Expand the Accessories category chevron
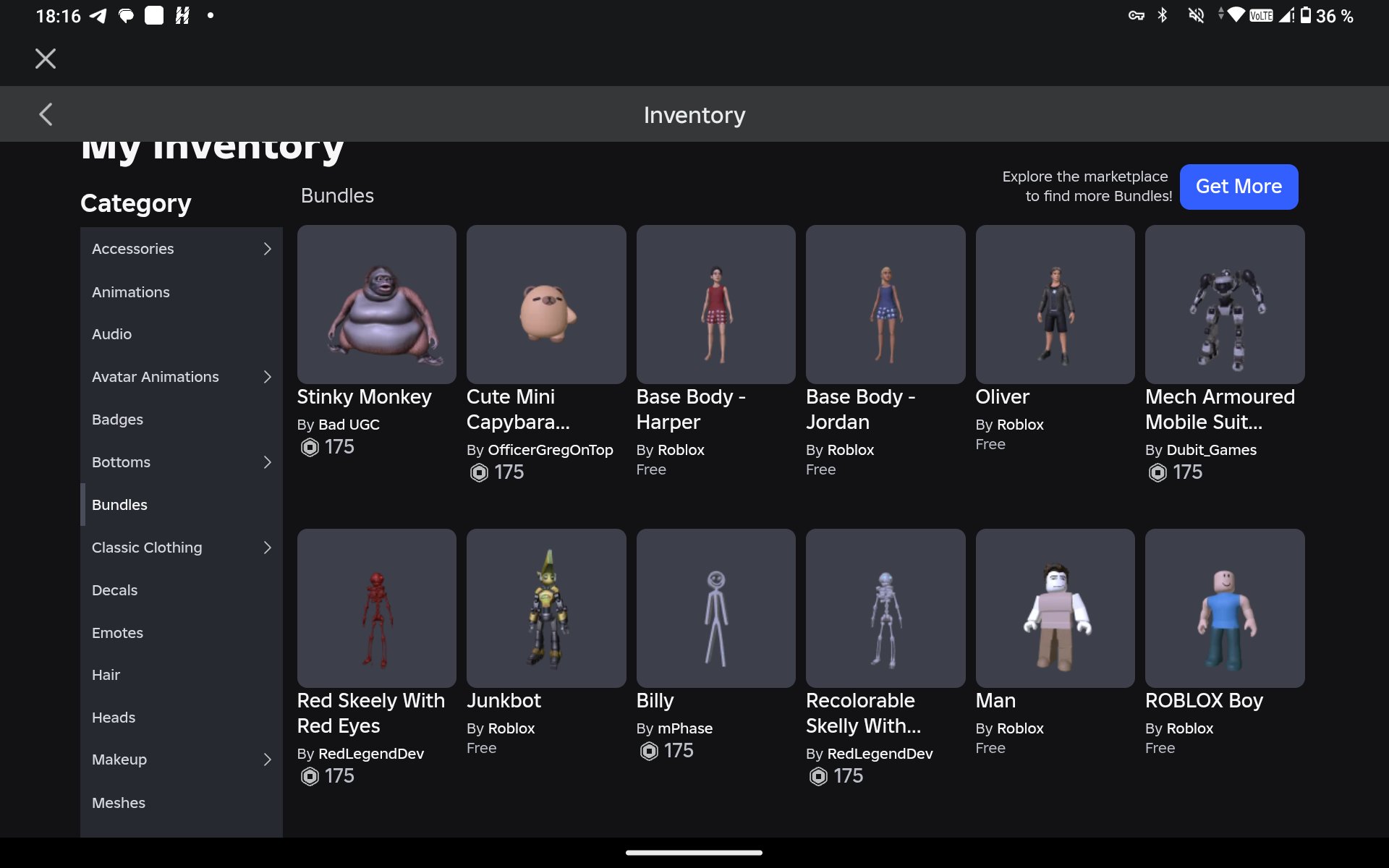1389x868 pixels. 267,249
